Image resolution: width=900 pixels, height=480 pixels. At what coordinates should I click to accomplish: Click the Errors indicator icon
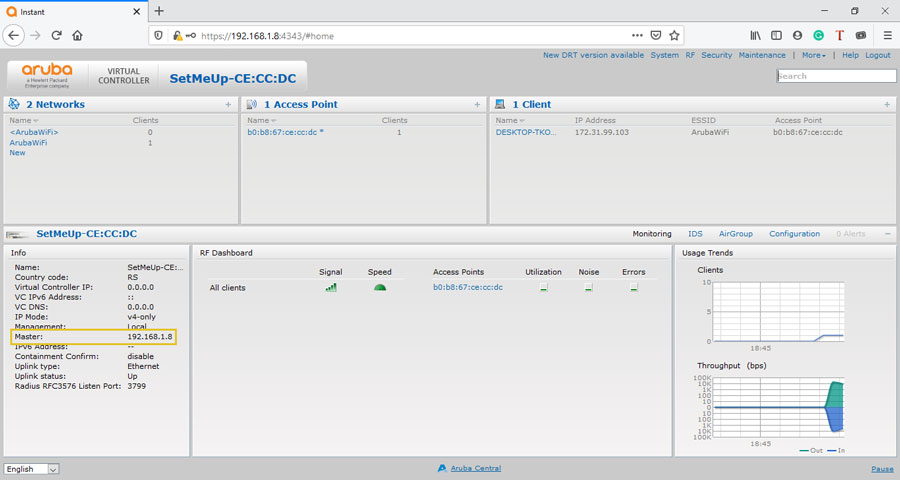pyautogui.click(x=633, y=288)
